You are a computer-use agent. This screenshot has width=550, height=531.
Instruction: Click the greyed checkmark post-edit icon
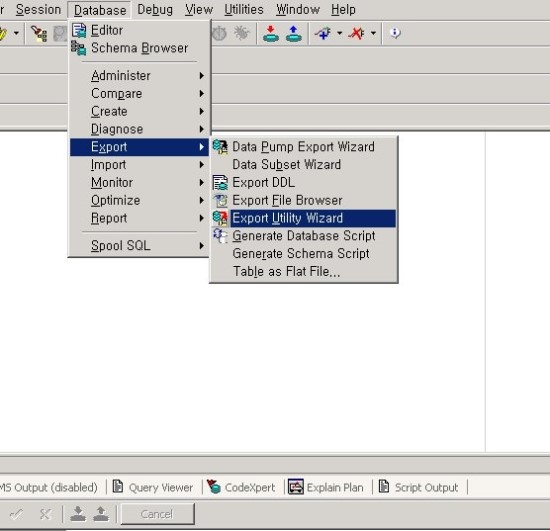tap(16, 515)
